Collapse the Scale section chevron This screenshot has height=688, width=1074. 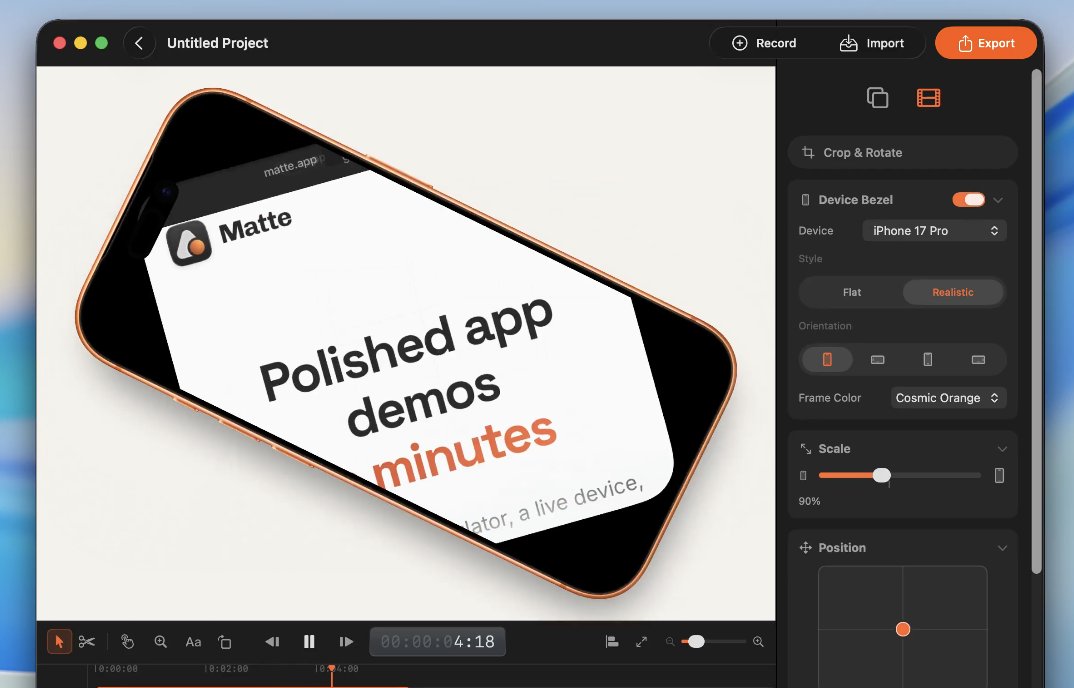coord(1002,449)
